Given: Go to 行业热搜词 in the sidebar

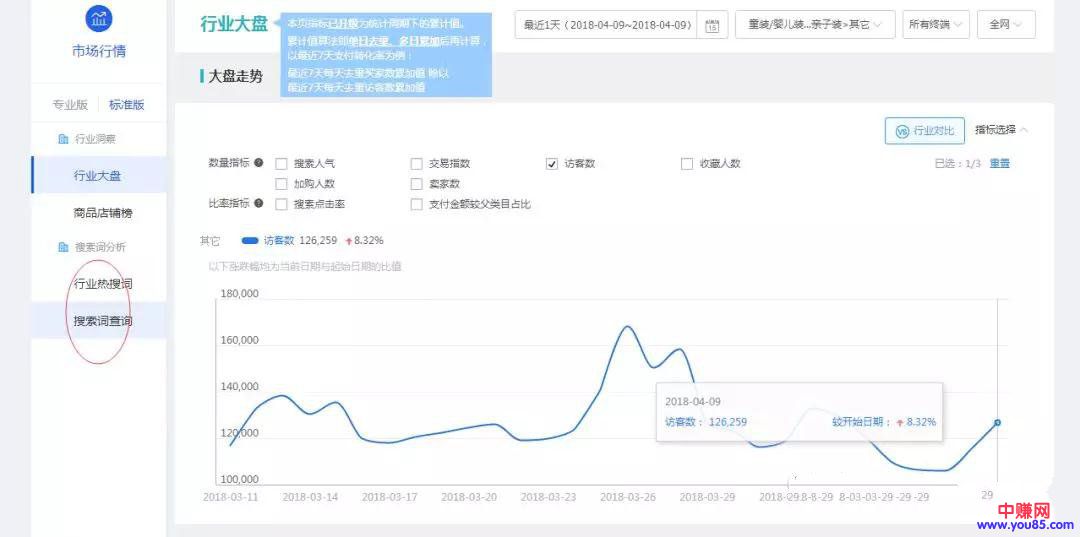Looking at the screenshot, I should click(102, 284).
